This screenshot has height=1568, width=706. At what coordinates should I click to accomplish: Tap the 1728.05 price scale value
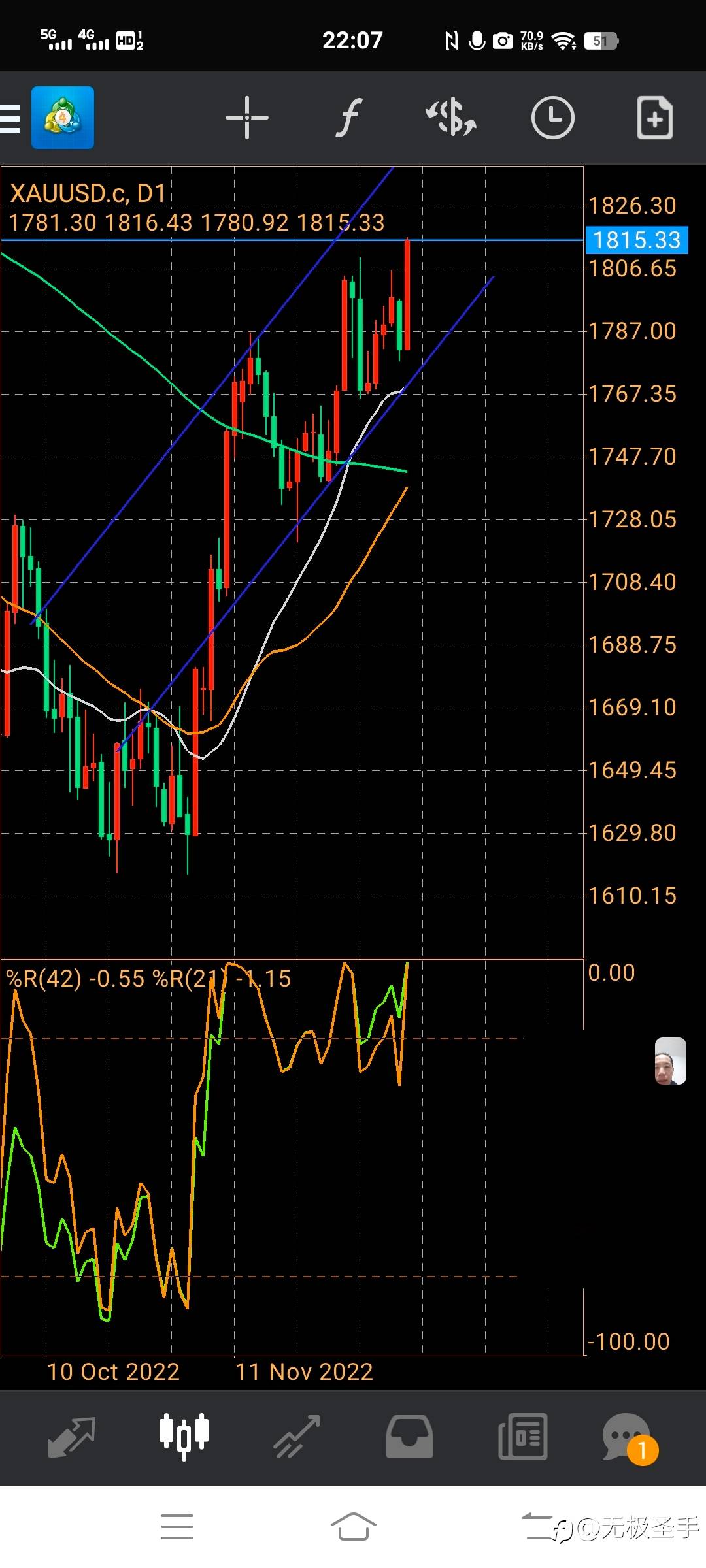pos(633,519)
